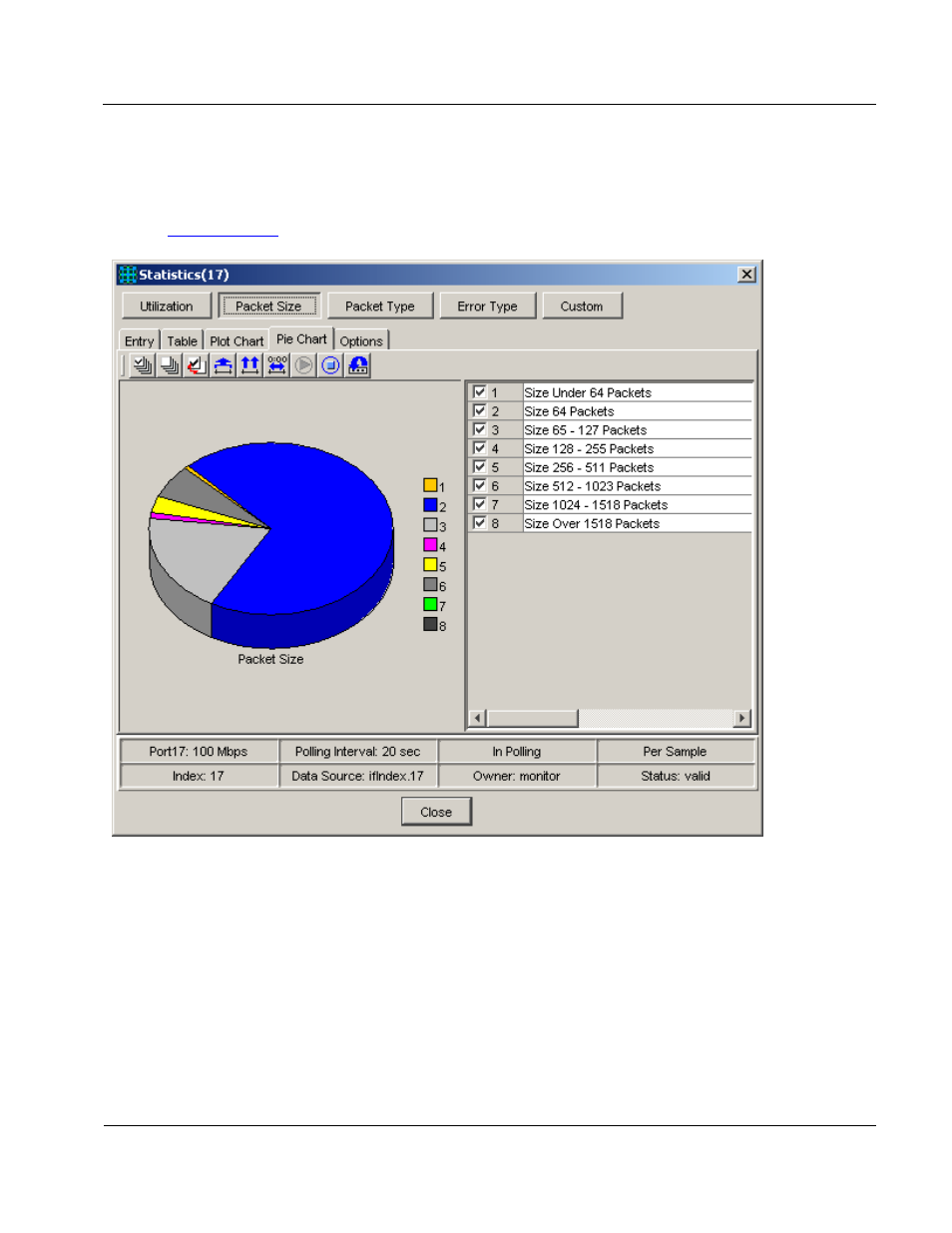Click the 'Size 256 - 511 Packets' text
The height and width of the screenshot is (1233, 952).
pyautogui.click(x=589, y=467)
